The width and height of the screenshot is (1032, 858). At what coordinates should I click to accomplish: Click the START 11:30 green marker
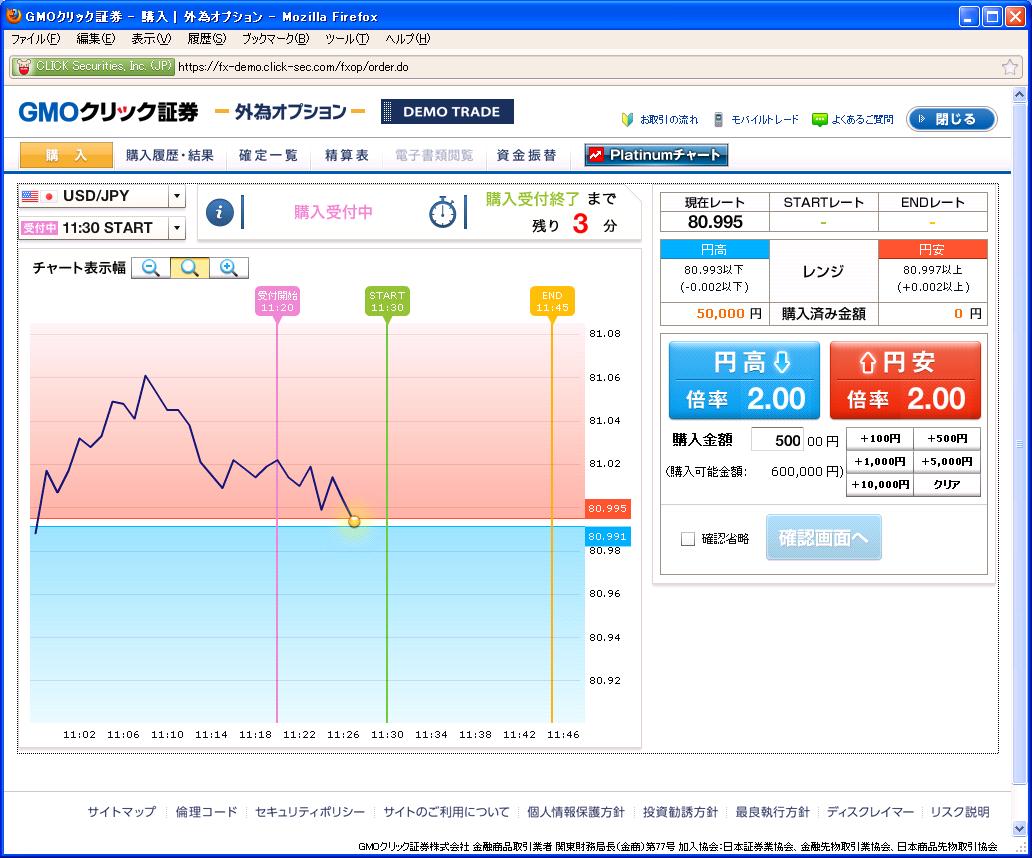387,301
